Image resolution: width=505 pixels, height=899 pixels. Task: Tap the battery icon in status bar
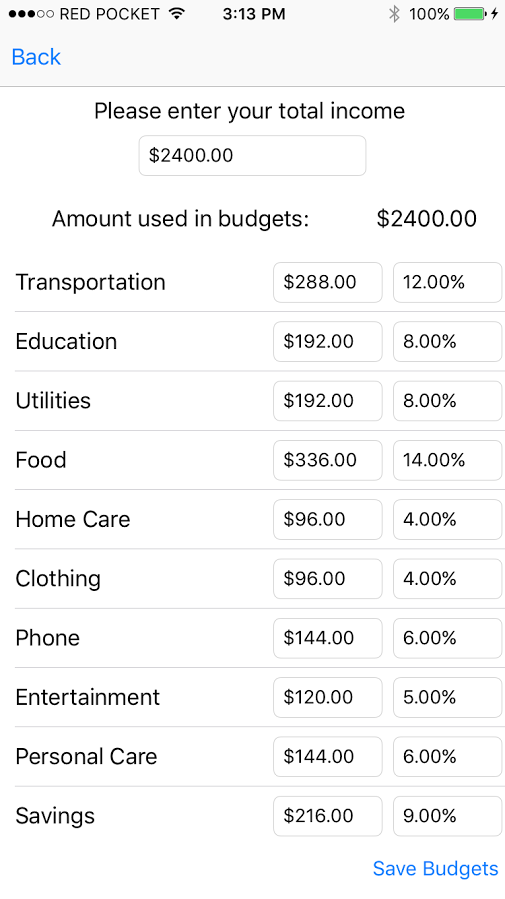(470, 14)
